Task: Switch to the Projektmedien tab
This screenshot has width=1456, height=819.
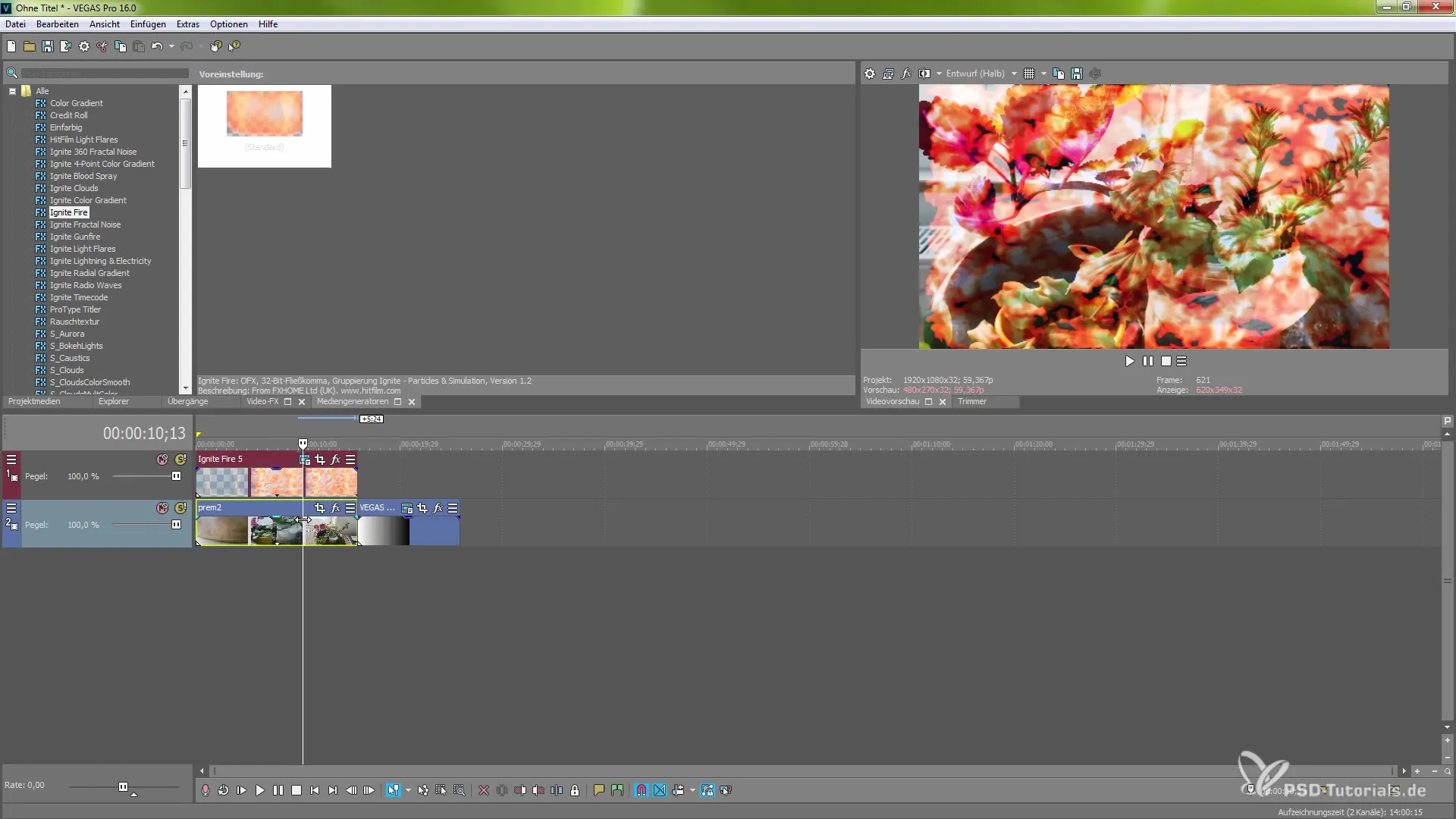Action: pyautogui.click(x=34, y=401)
